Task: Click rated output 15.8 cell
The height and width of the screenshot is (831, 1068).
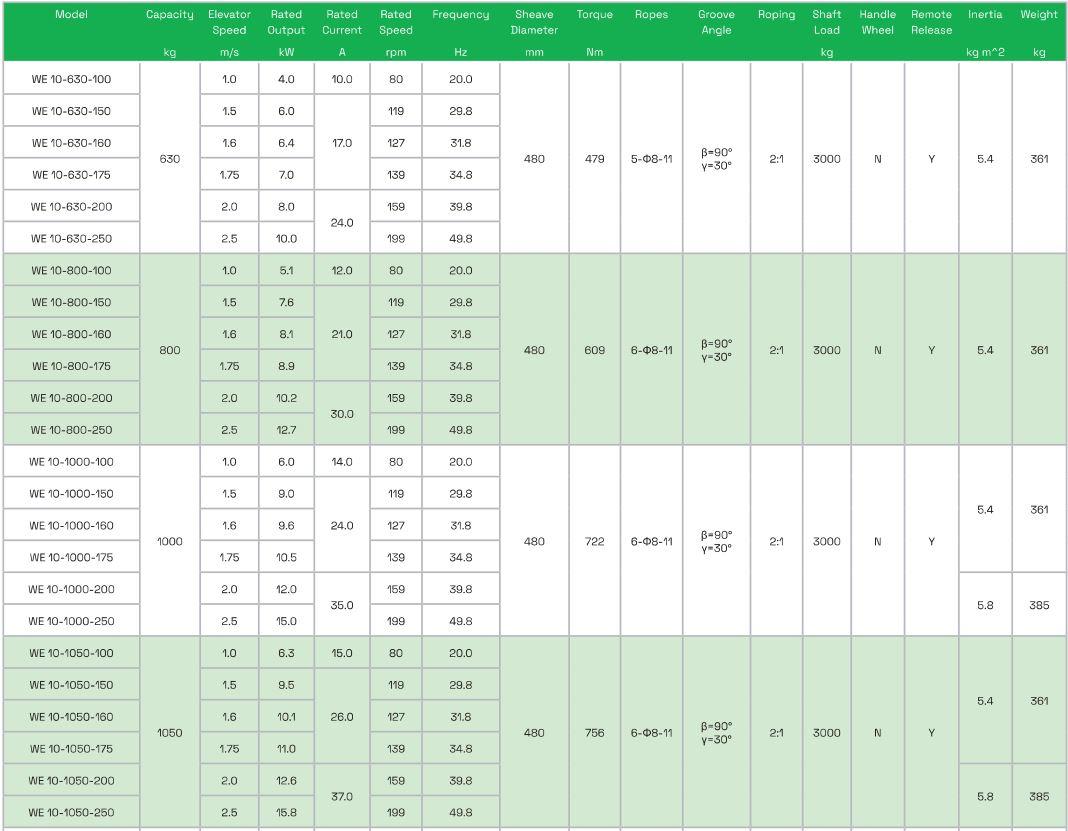Action: tap(286, 813)
